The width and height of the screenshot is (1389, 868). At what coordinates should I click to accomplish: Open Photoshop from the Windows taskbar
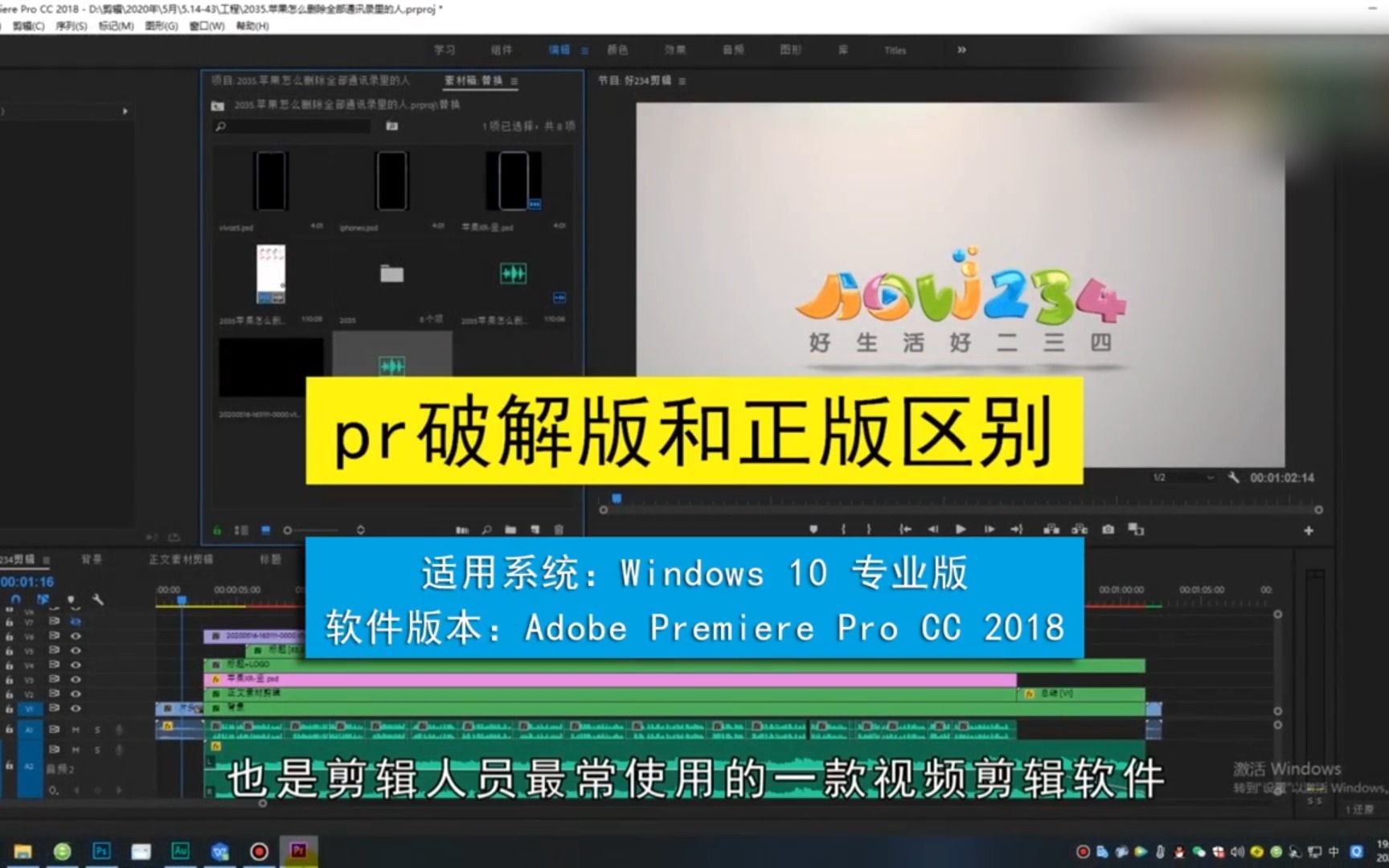pyautogui.click(x=101, y=851)
